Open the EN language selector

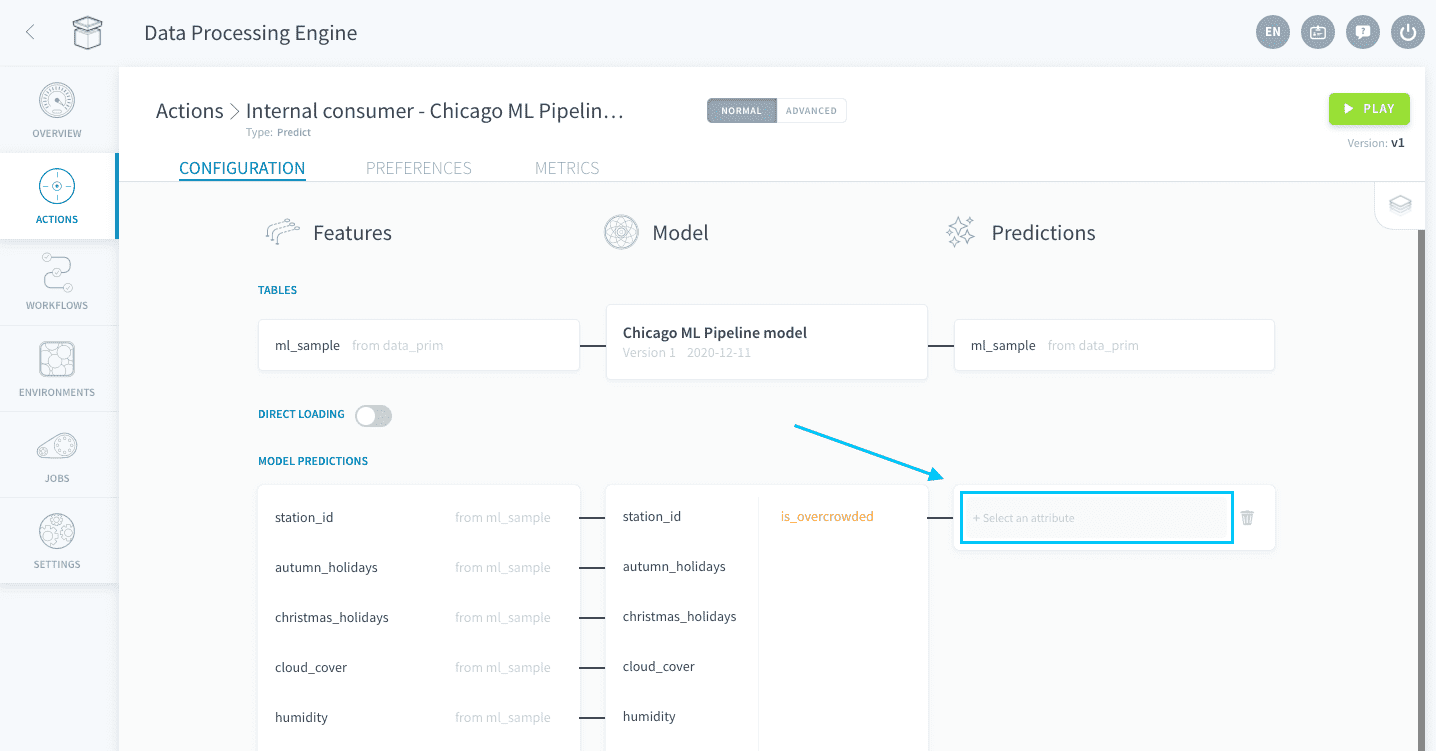(x=1272, y=32)
